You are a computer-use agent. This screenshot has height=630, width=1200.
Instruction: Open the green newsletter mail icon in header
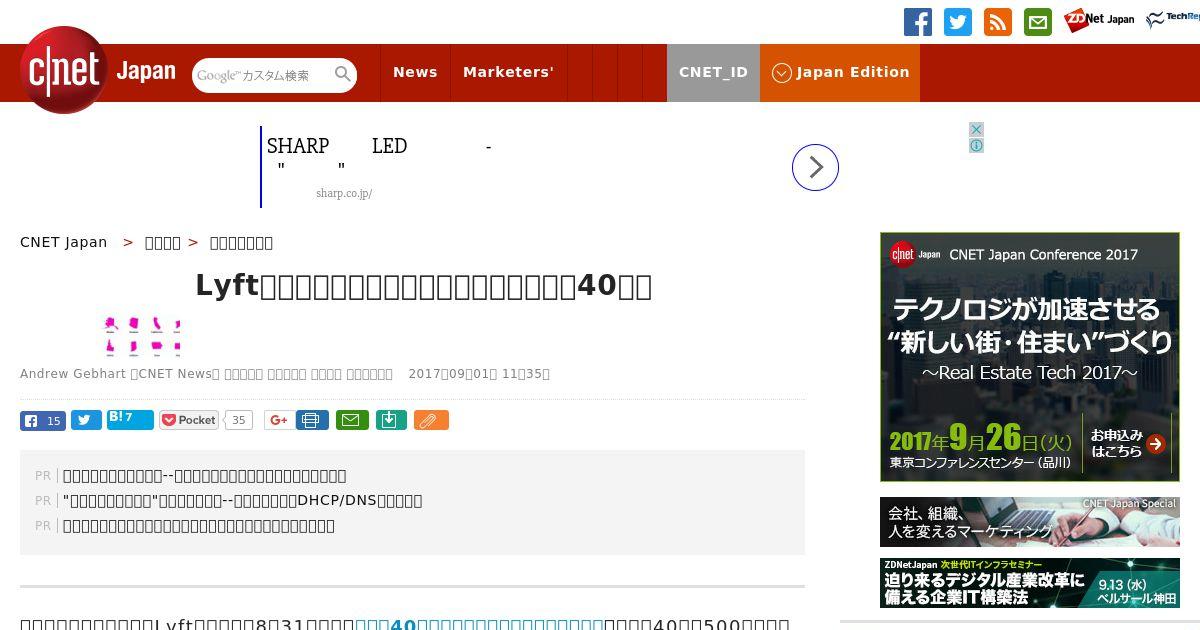click(1038, 22)
